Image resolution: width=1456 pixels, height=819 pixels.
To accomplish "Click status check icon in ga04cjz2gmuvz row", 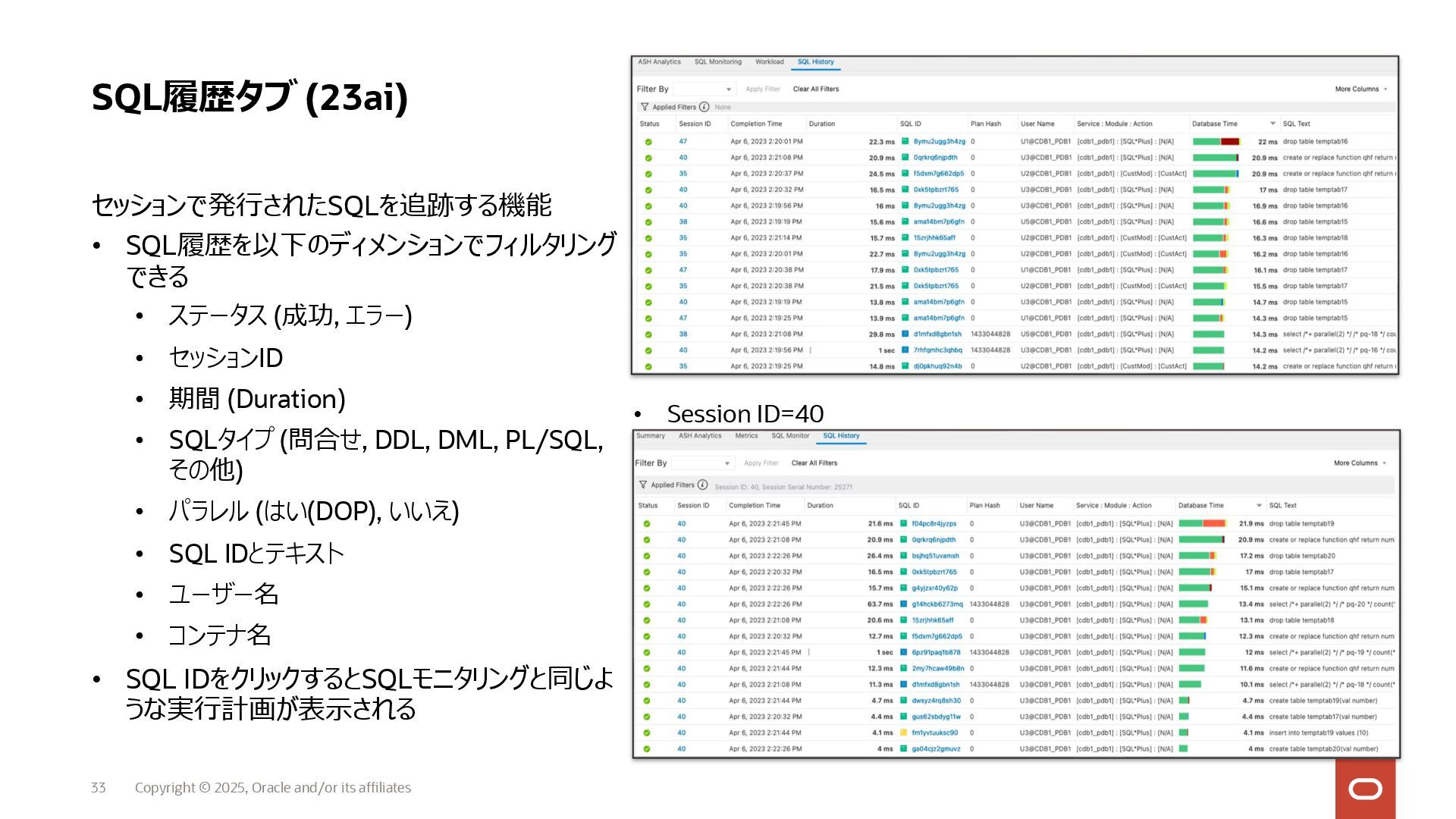I will 647,749.
